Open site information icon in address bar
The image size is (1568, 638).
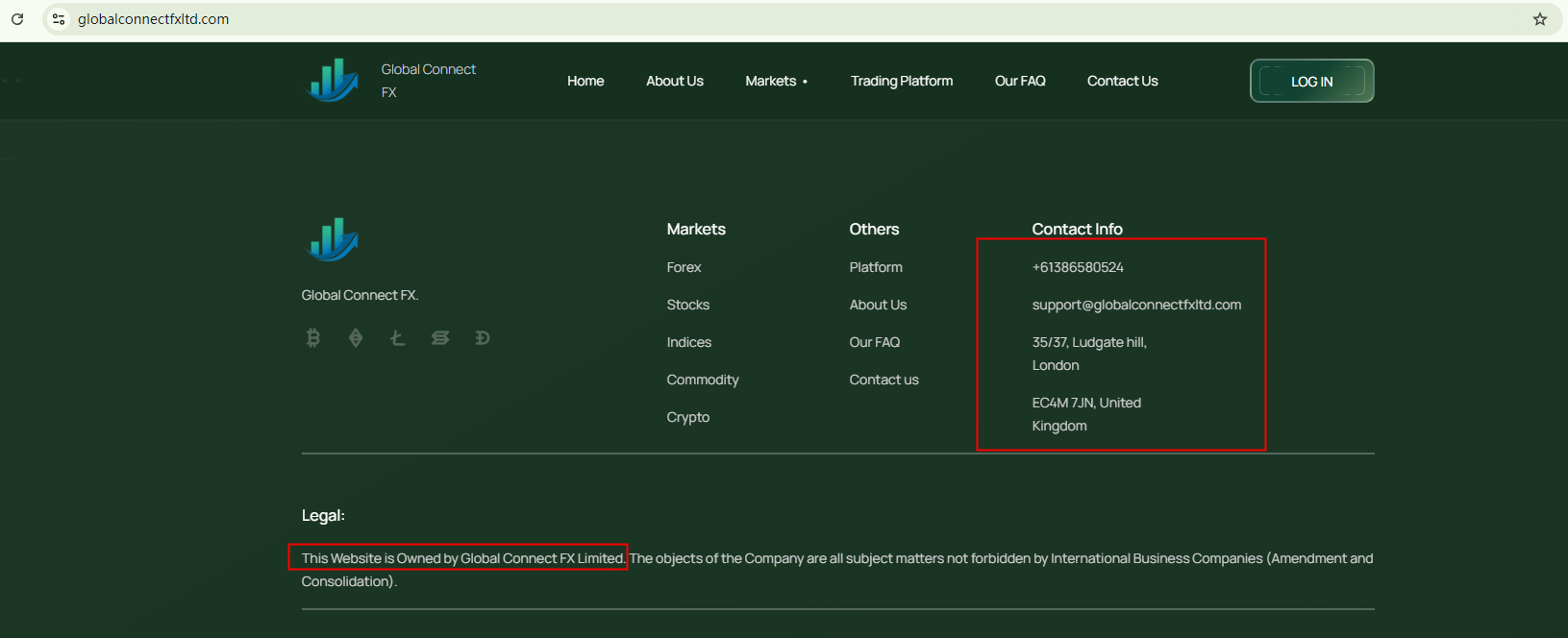point(59,19)
